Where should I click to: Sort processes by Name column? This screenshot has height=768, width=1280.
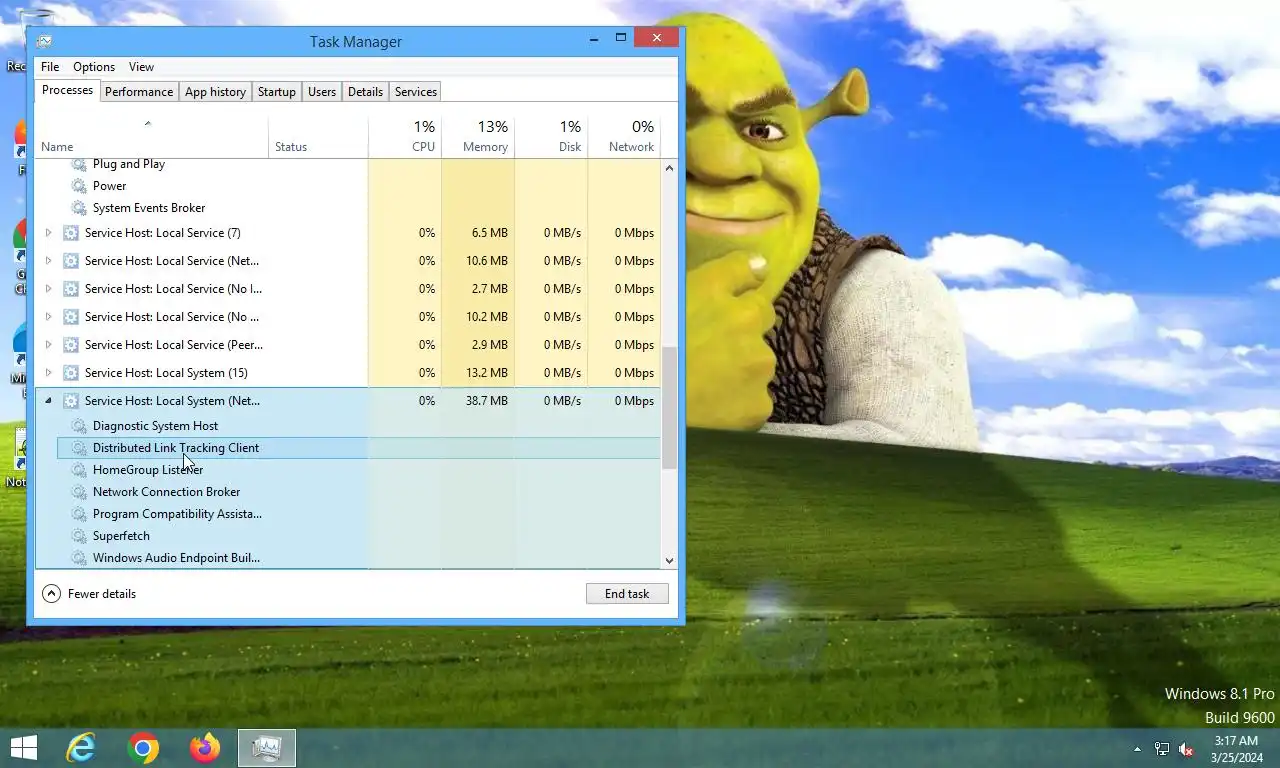click(x=151, y=137)
